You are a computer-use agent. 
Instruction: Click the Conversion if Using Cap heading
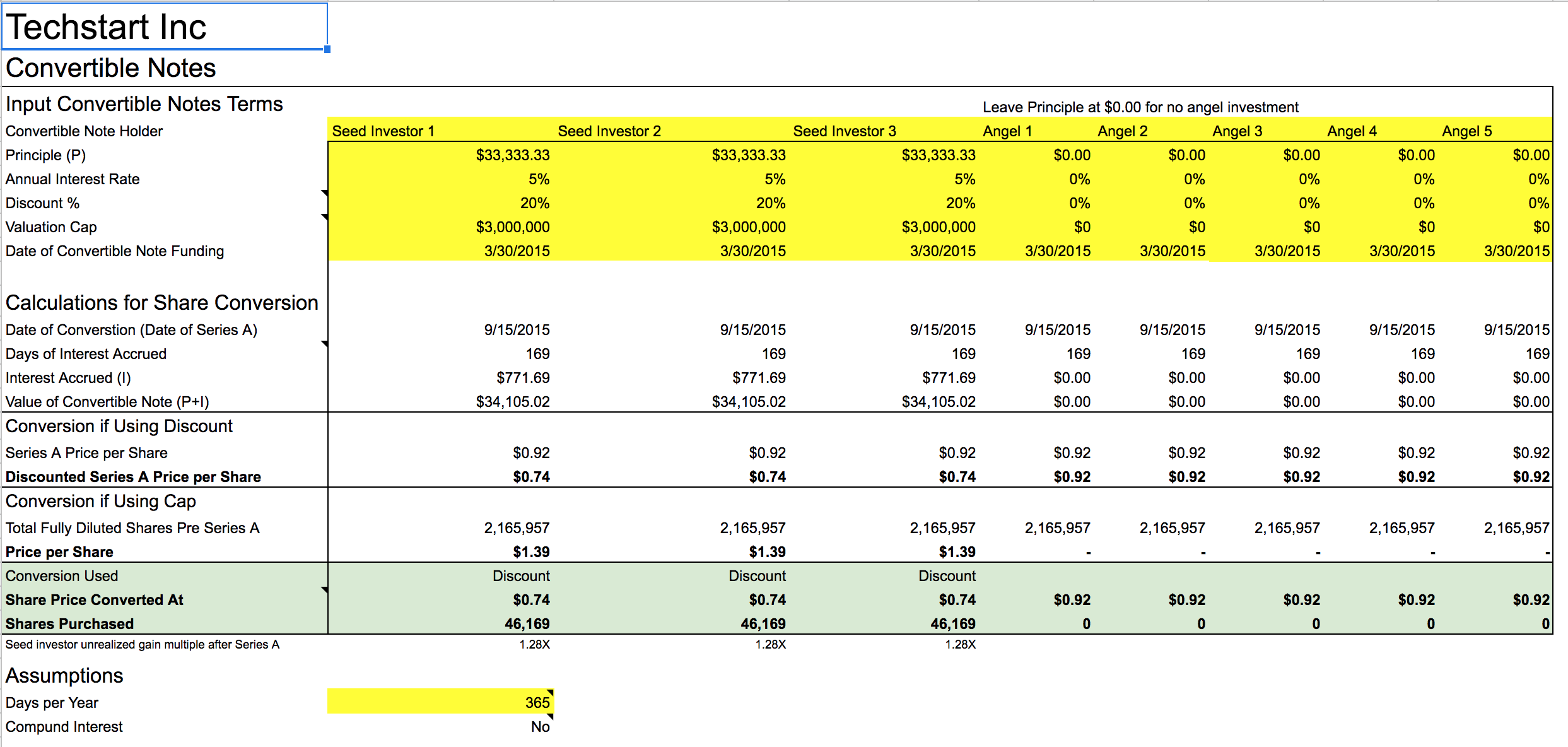(x=101, y=502)
